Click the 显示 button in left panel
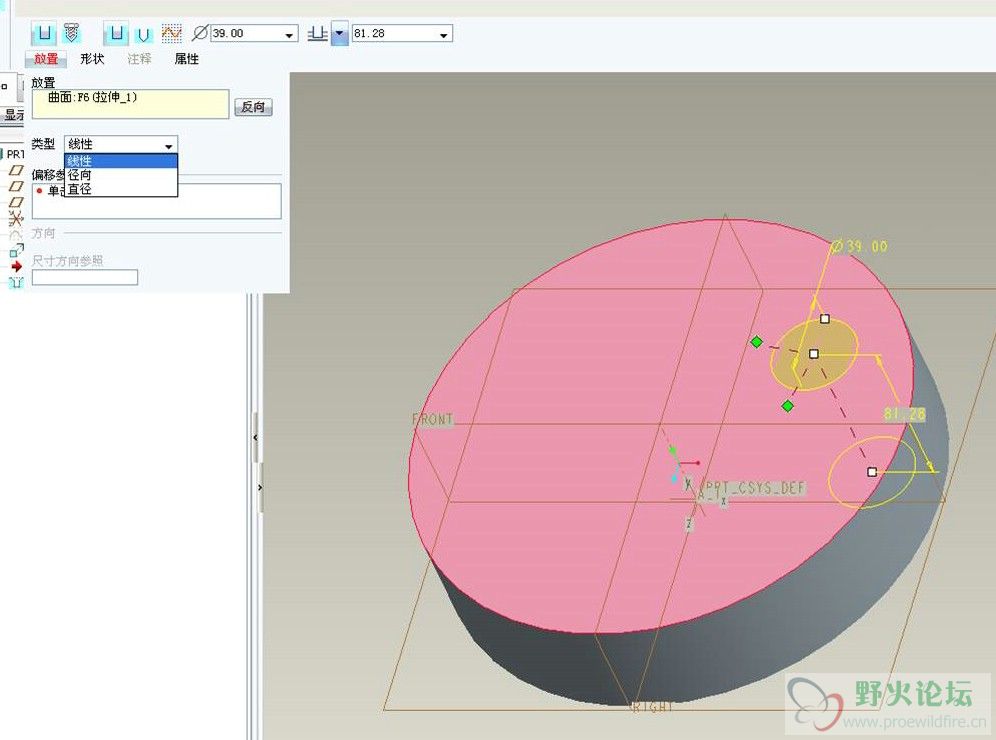The width and height of the screenshot is (996, 740). pyautogui.click(x=13, y=115)
